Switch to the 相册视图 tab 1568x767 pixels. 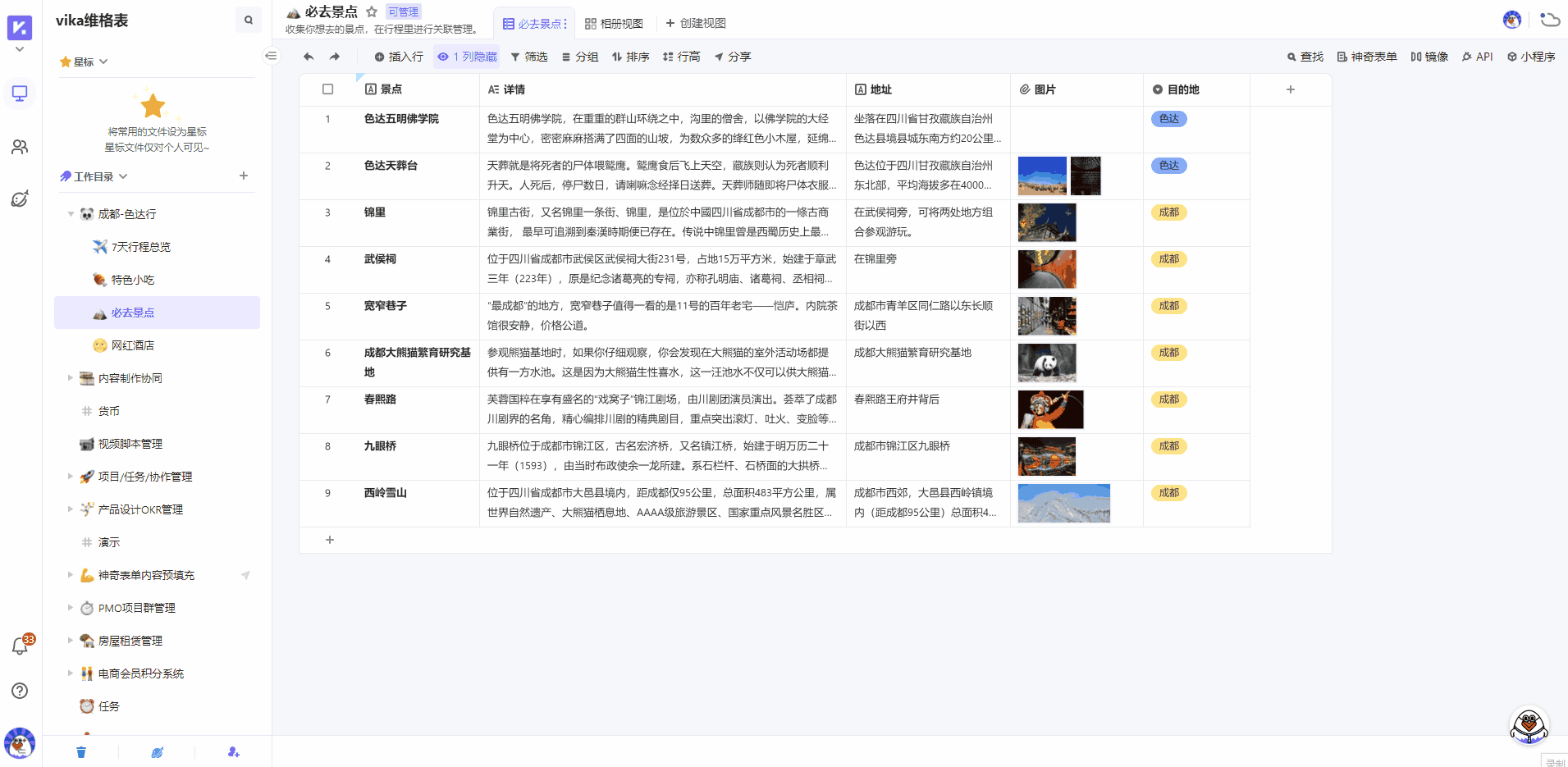[614, 24]
